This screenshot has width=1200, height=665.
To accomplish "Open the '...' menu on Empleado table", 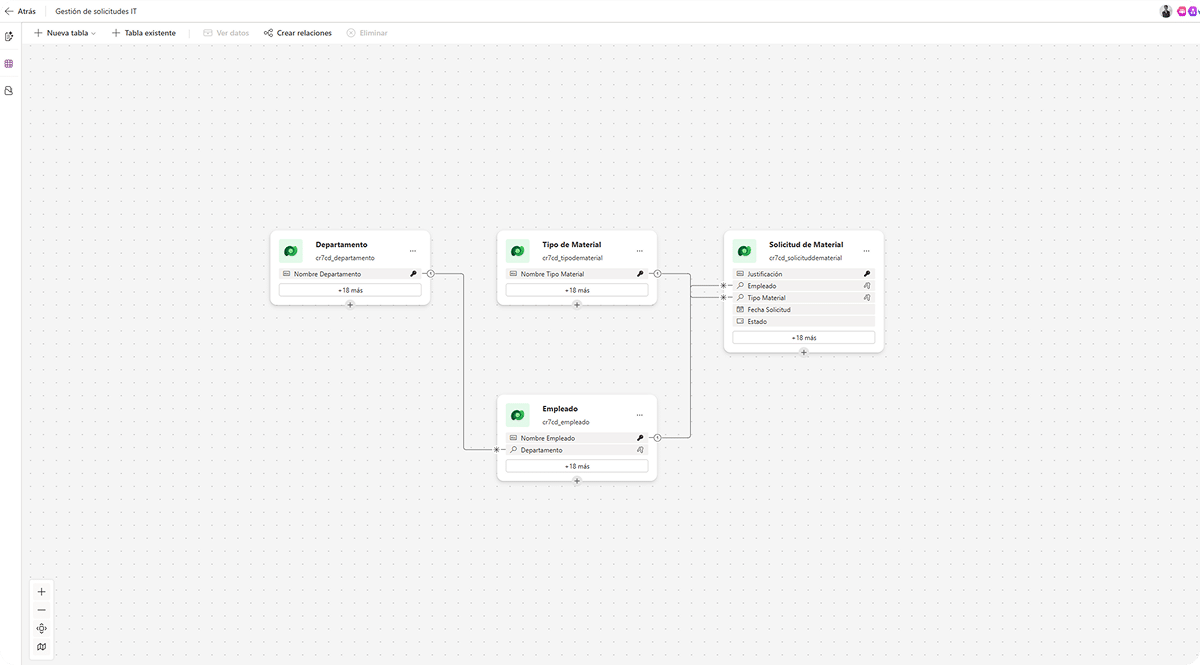I will (x=639, y=413).
